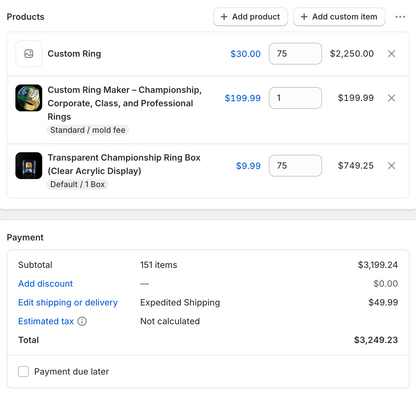Select the Standard / mold fee variant tag
This screenshot has width=416, height=393.
tap(88, 130)
